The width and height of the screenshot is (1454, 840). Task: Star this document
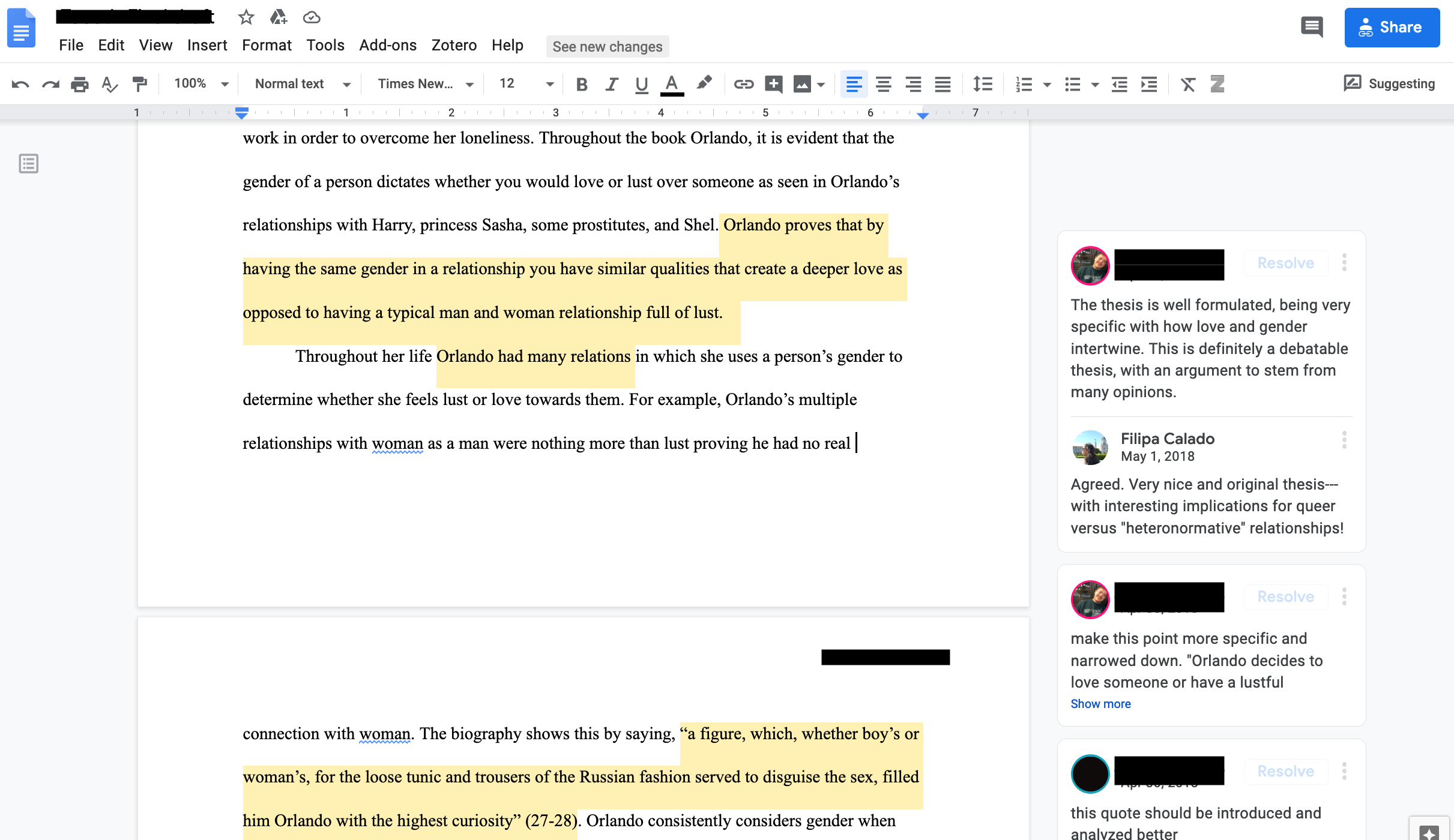[x=246, y=17]
